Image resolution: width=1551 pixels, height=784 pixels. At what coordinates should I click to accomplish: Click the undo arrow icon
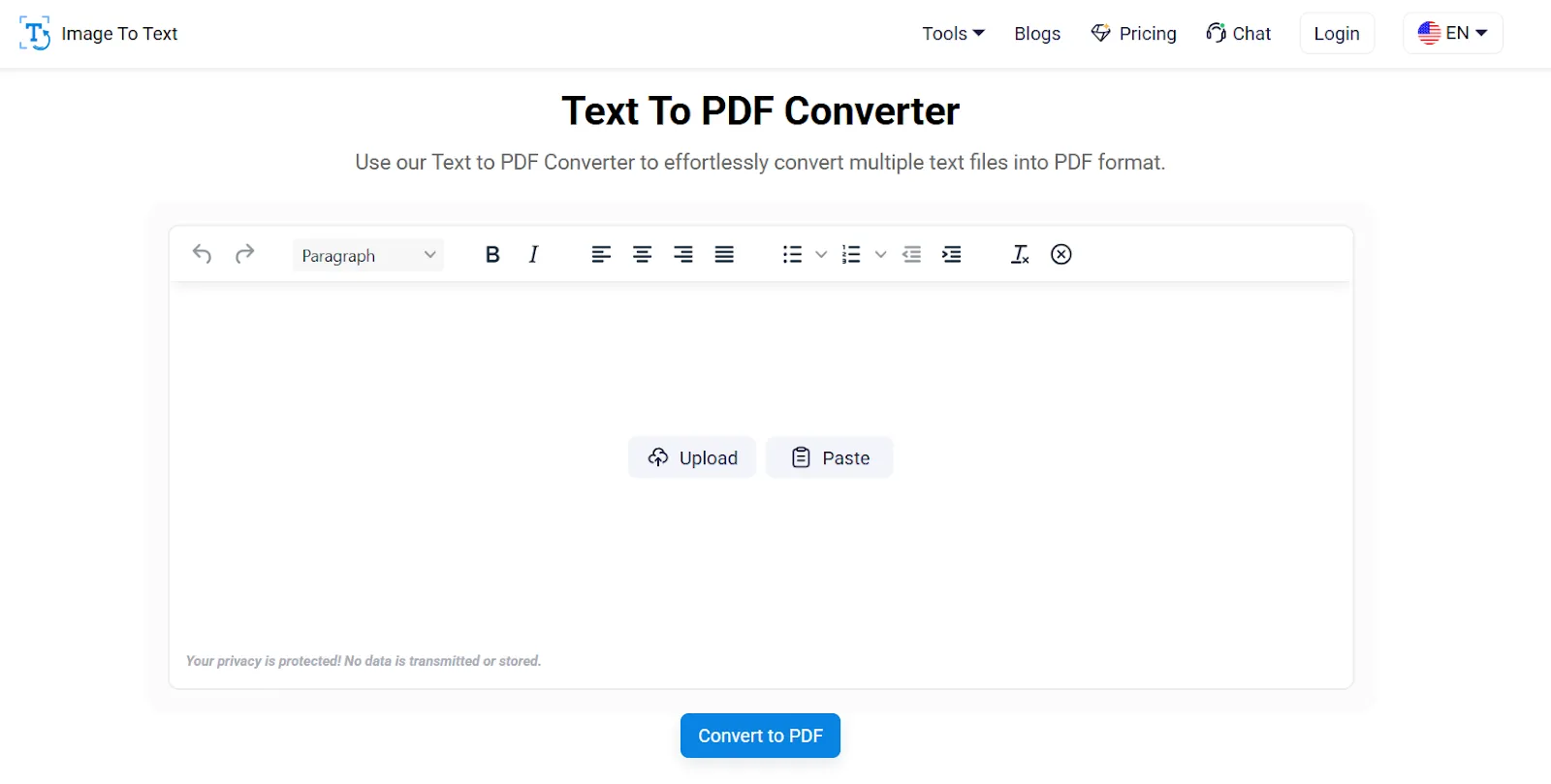pos(202,254)
